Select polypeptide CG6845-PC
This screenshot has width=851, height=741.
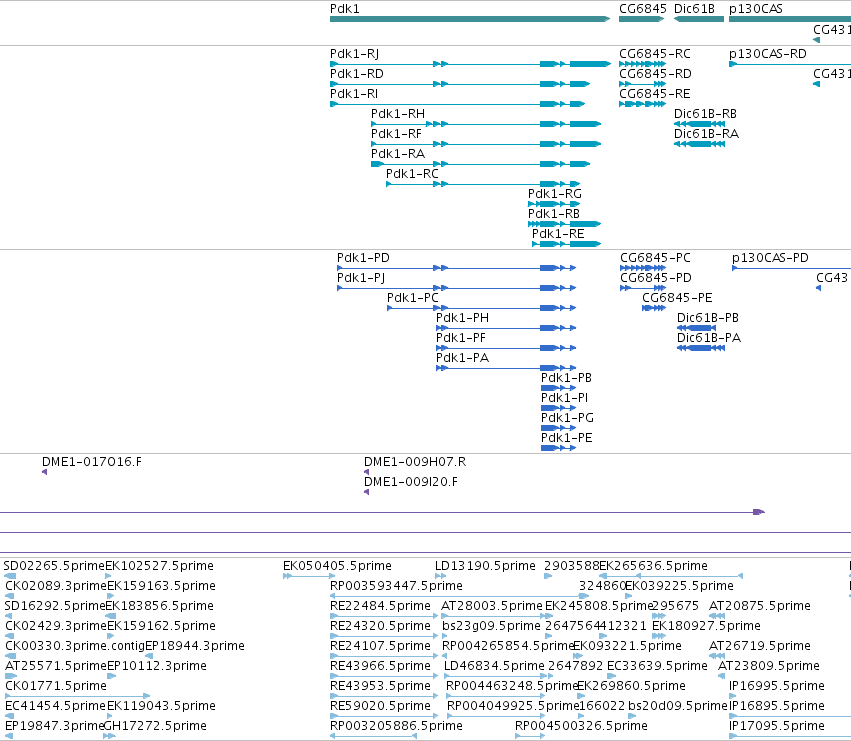tap(656, 258)
